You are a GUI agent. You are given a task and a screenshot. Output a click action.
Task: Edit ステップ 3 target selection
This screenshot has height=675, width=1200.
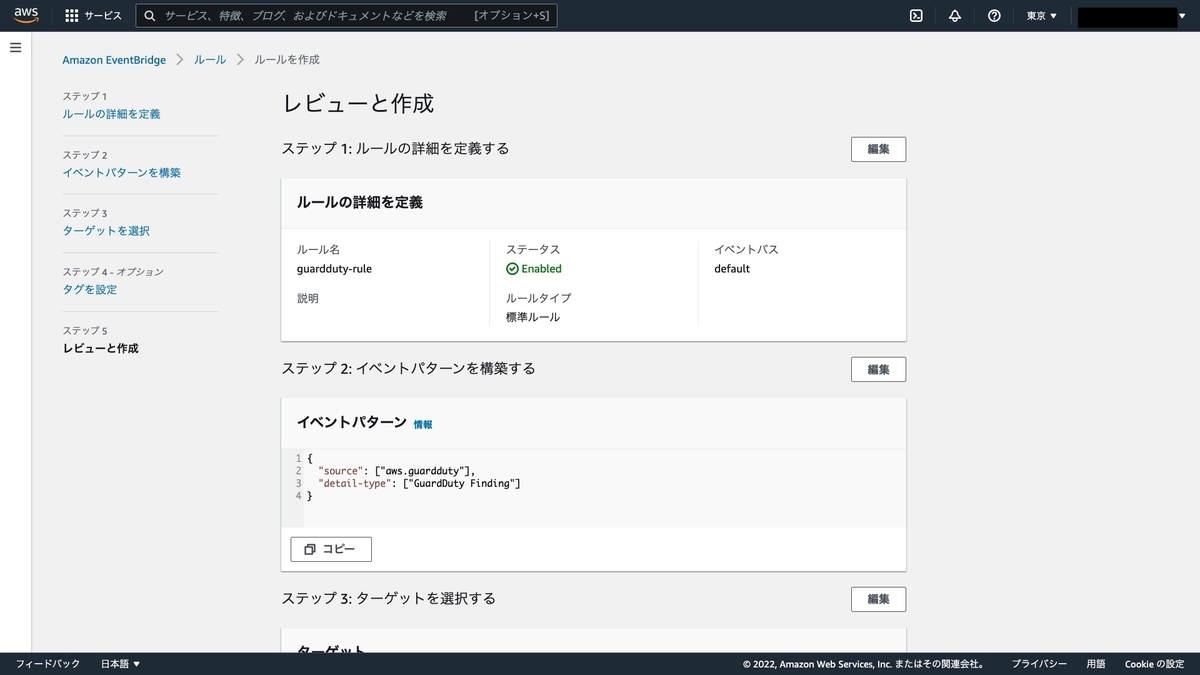(x=877, y=599)
